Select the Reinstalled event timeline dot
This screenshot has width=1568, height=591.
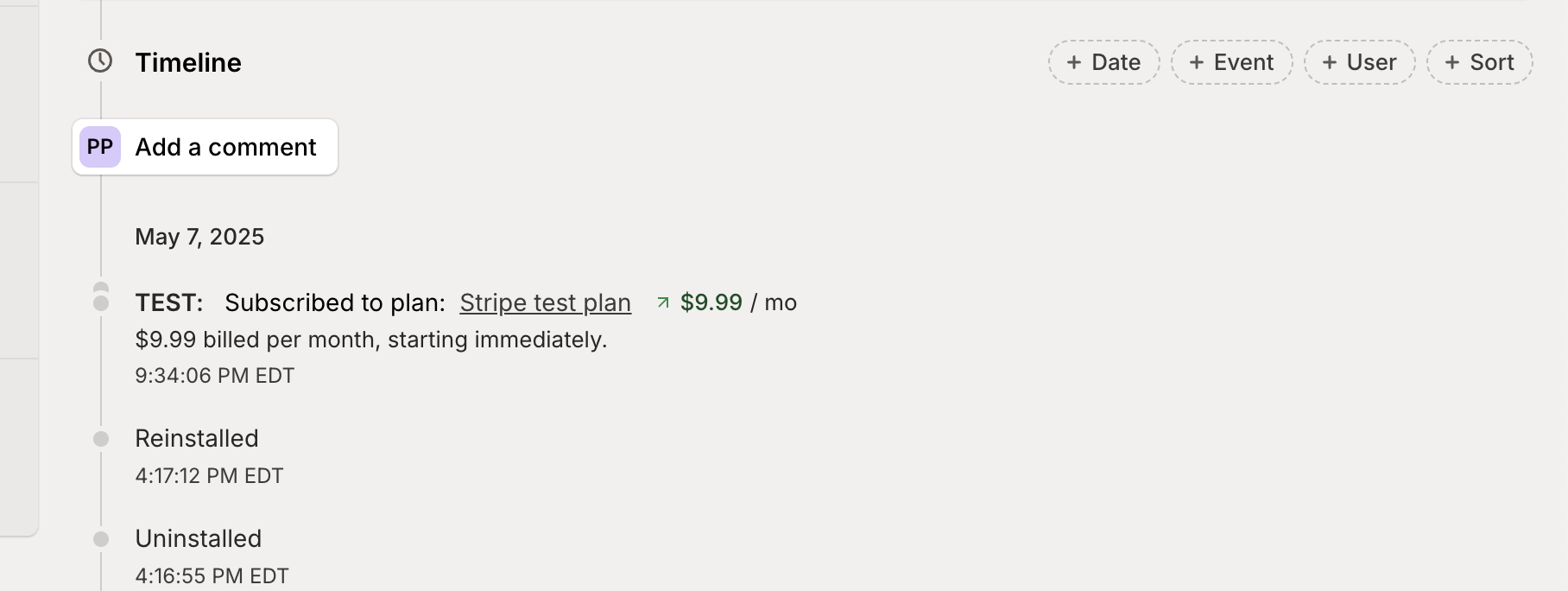[101, 439]
